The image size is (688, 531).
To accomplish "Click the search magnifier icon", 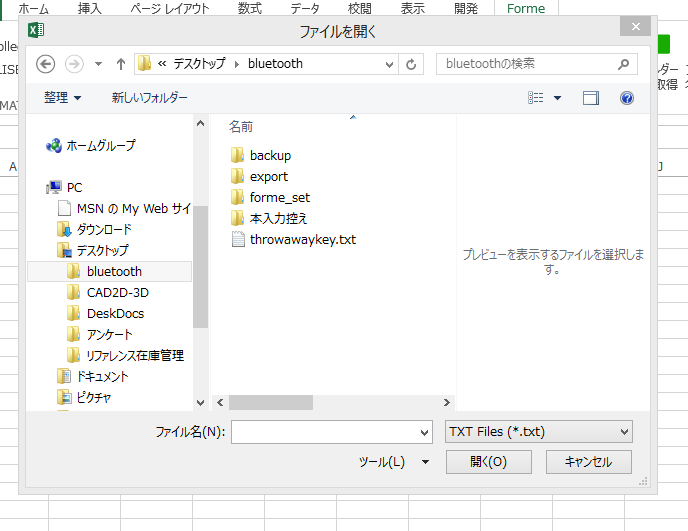I will [x=623, y=64].
